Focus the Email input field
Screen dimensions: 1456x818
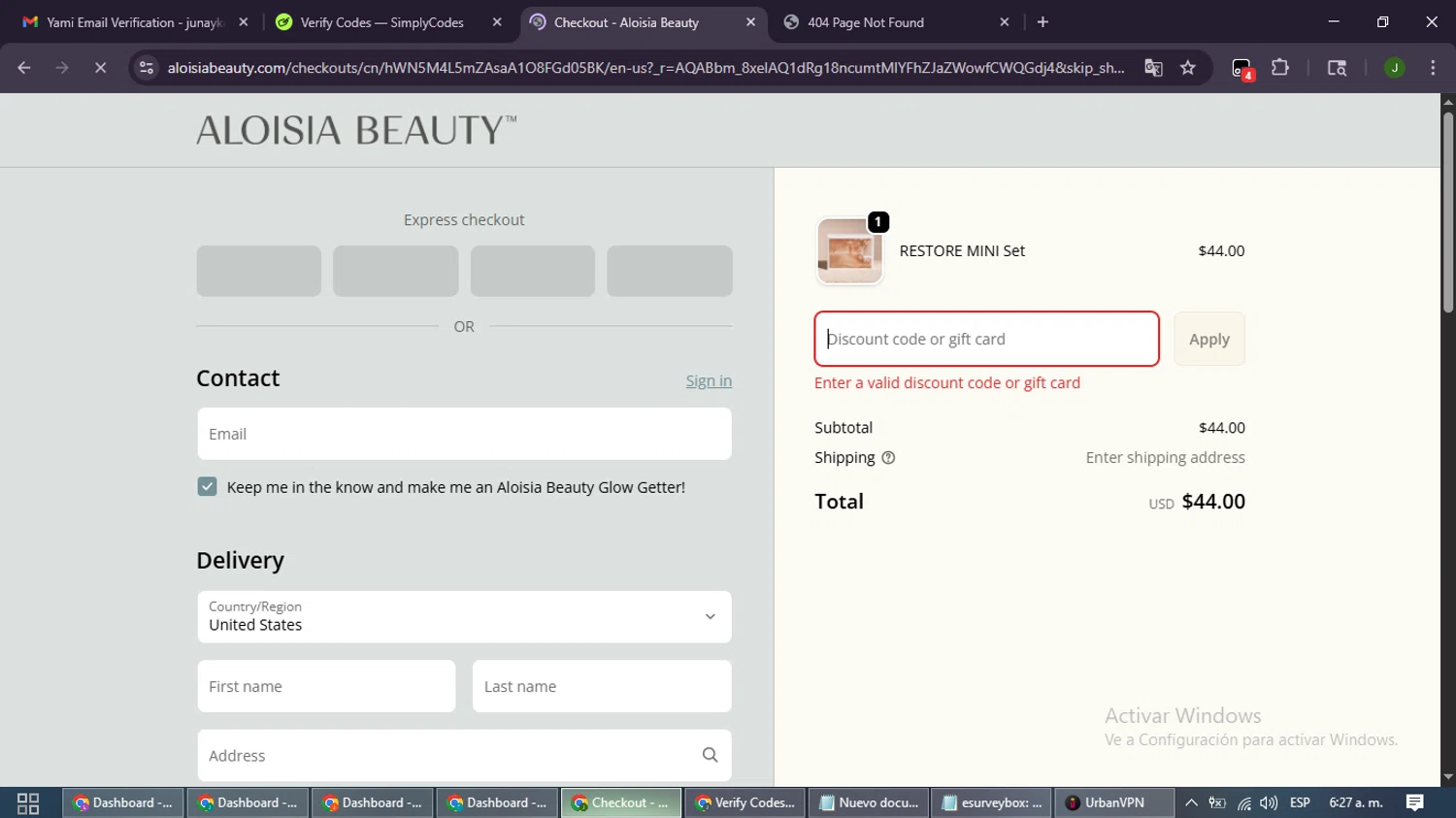pos(464,434)
